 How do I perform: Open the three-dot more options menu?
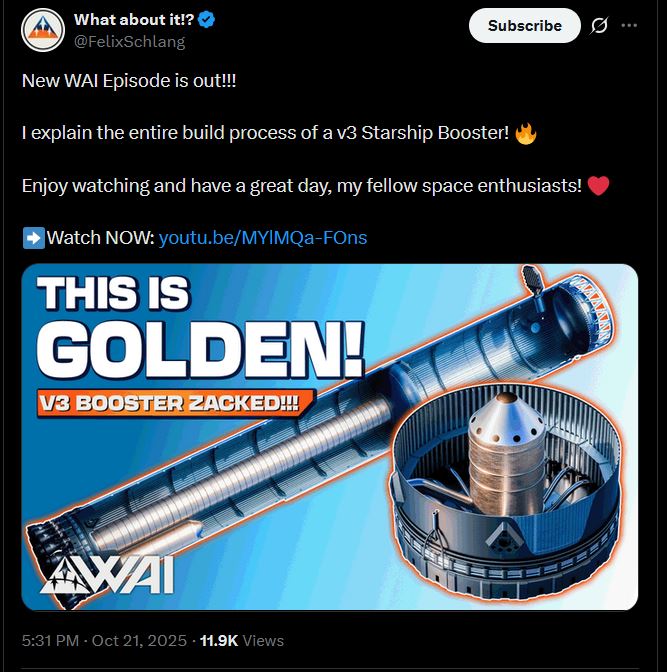pyautogui.click(x=629, y=26)
